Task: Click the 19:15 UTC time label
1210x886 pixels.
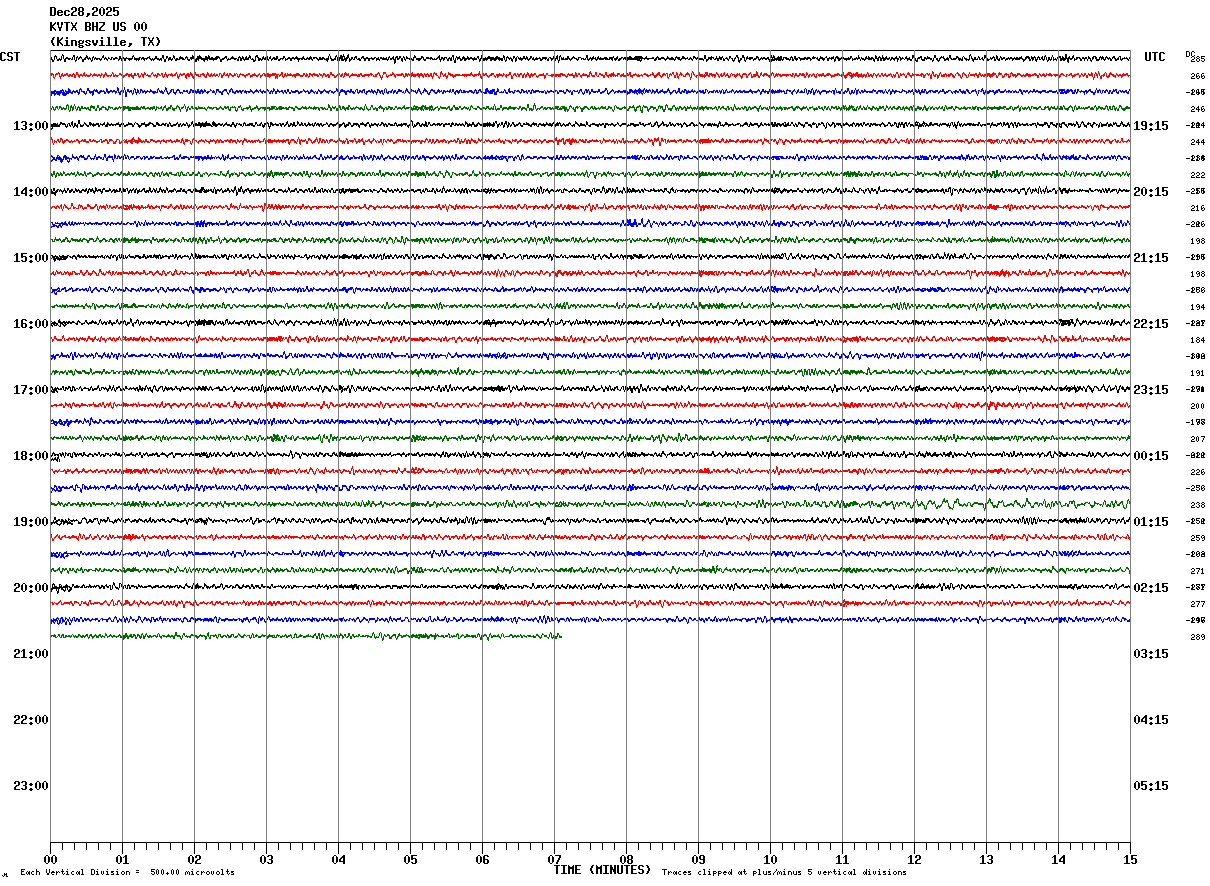Action: 1151,126
